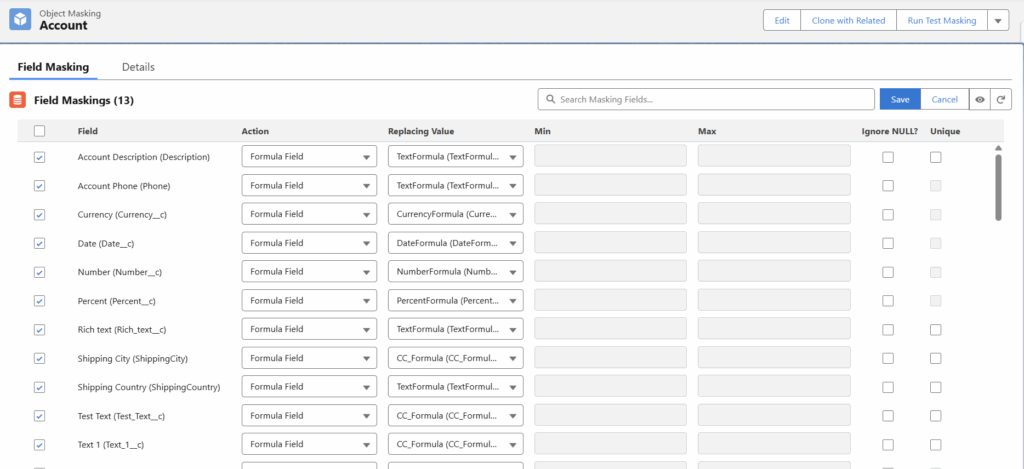Select the Field Masking tab
This screenshot has width=1024, height=469.
(53, 67)
